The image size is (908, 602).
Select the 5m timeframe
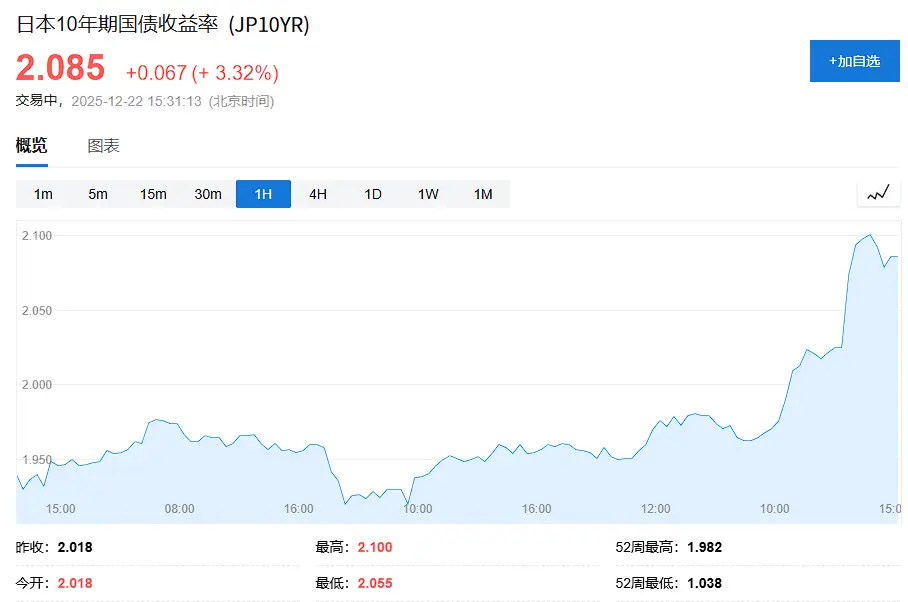click(97, 194)
